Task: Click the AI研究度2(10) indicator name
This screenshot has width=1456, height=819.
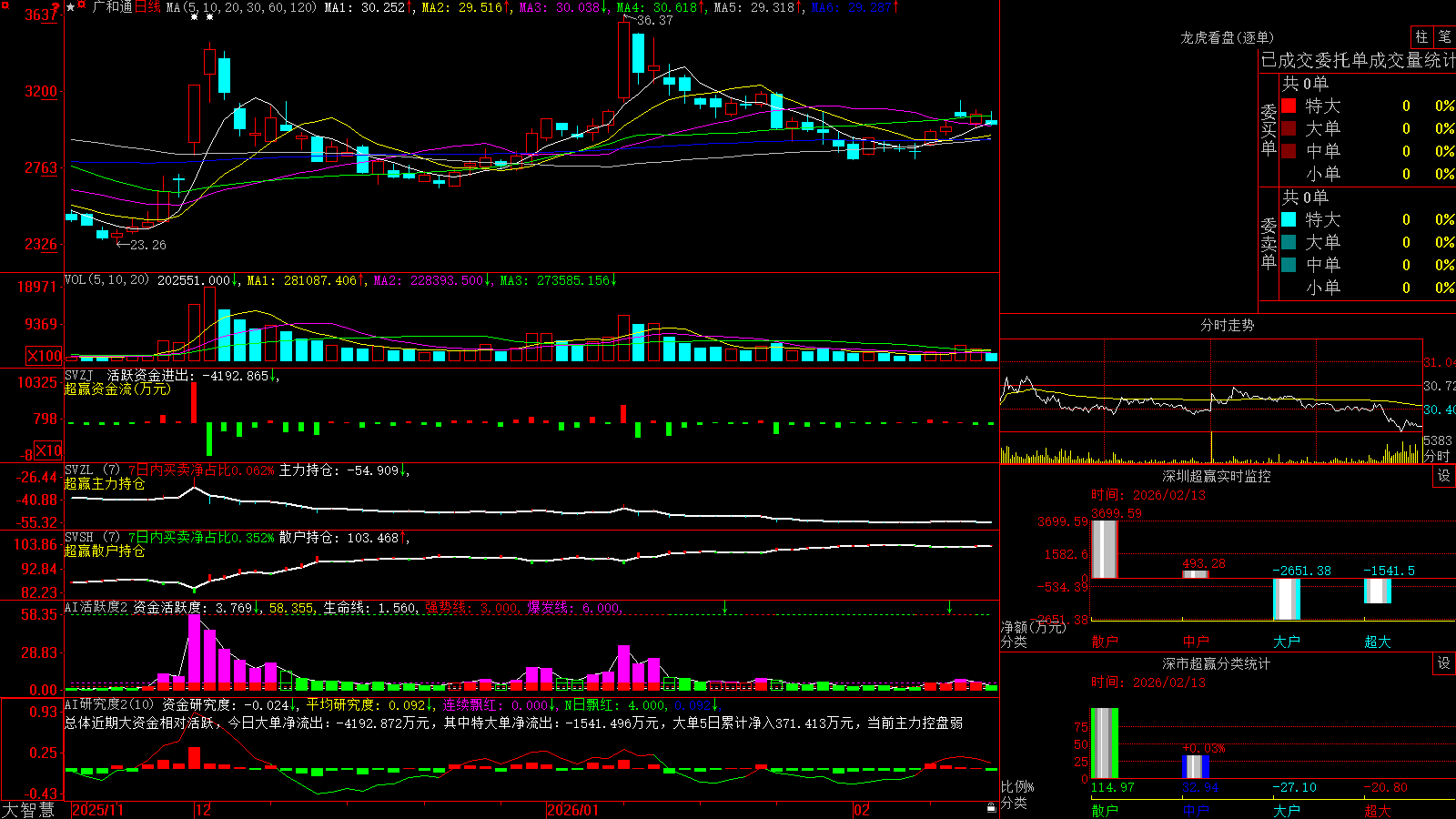Action: 109,705
